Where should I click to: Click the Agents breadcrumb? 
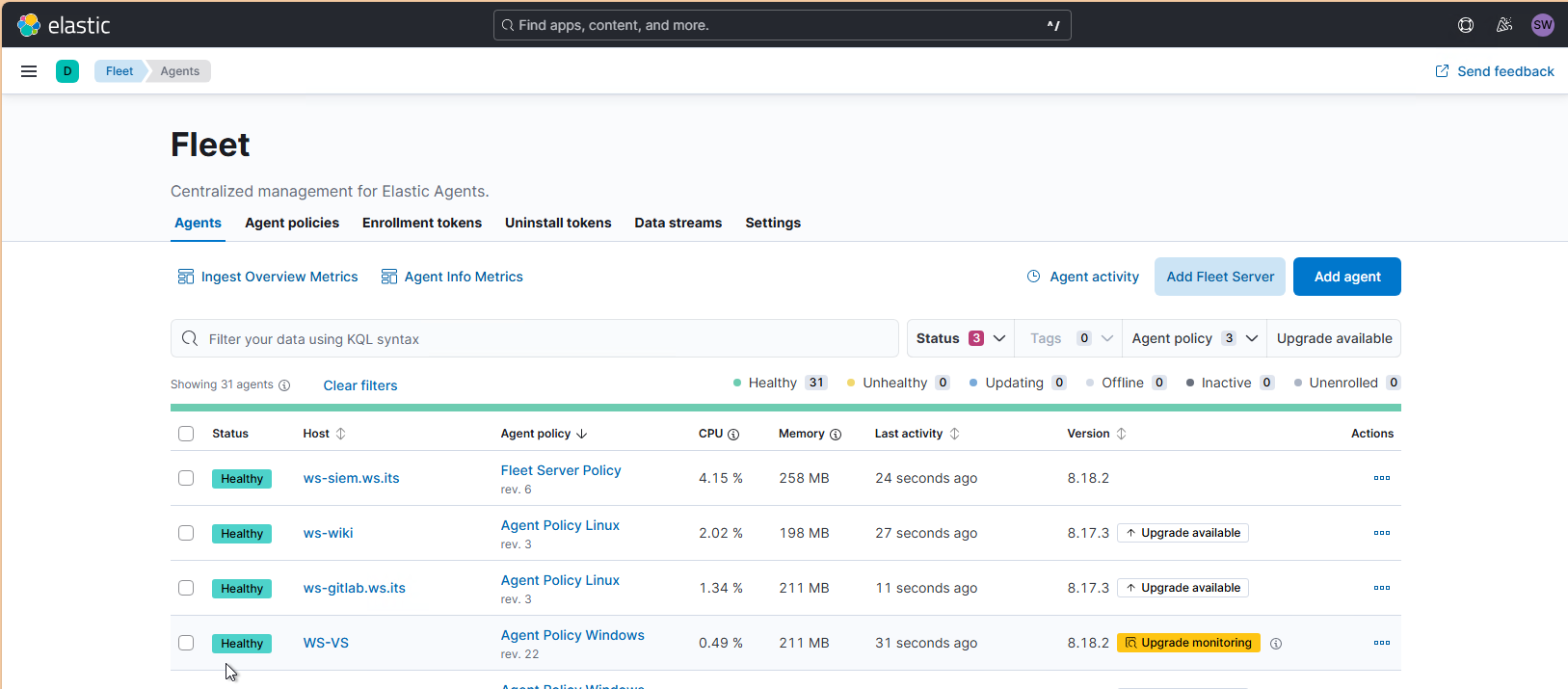tap(180, 71)
